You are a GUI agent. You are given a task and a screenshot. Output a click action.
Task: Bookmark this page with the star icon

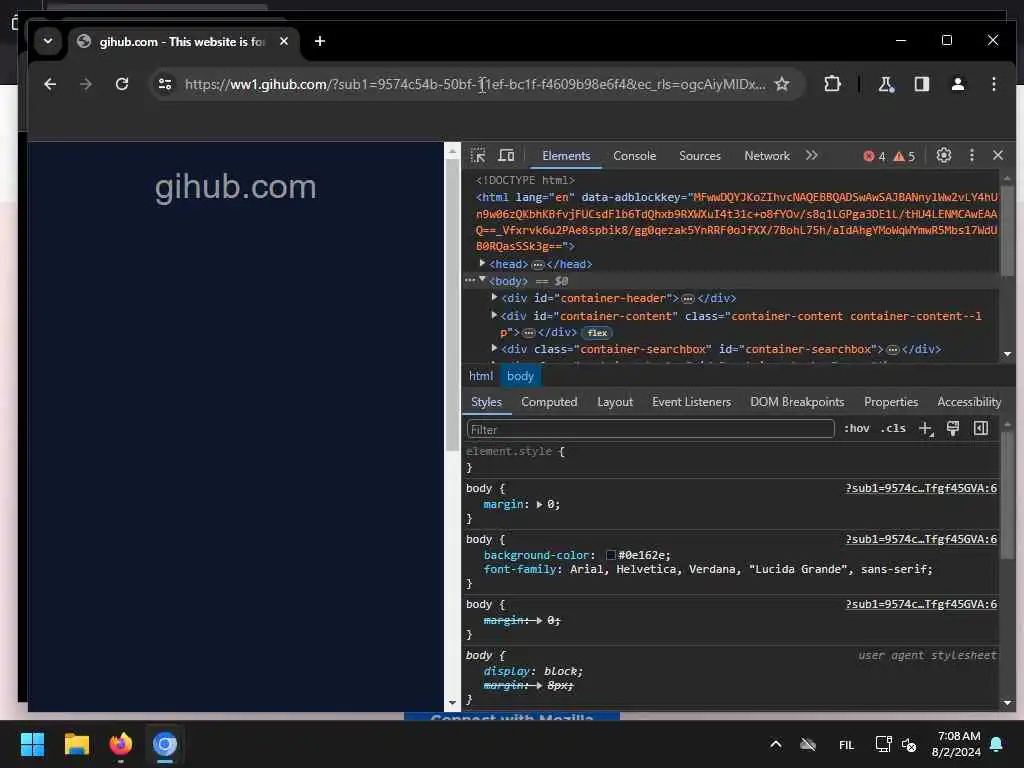[782, 84]
